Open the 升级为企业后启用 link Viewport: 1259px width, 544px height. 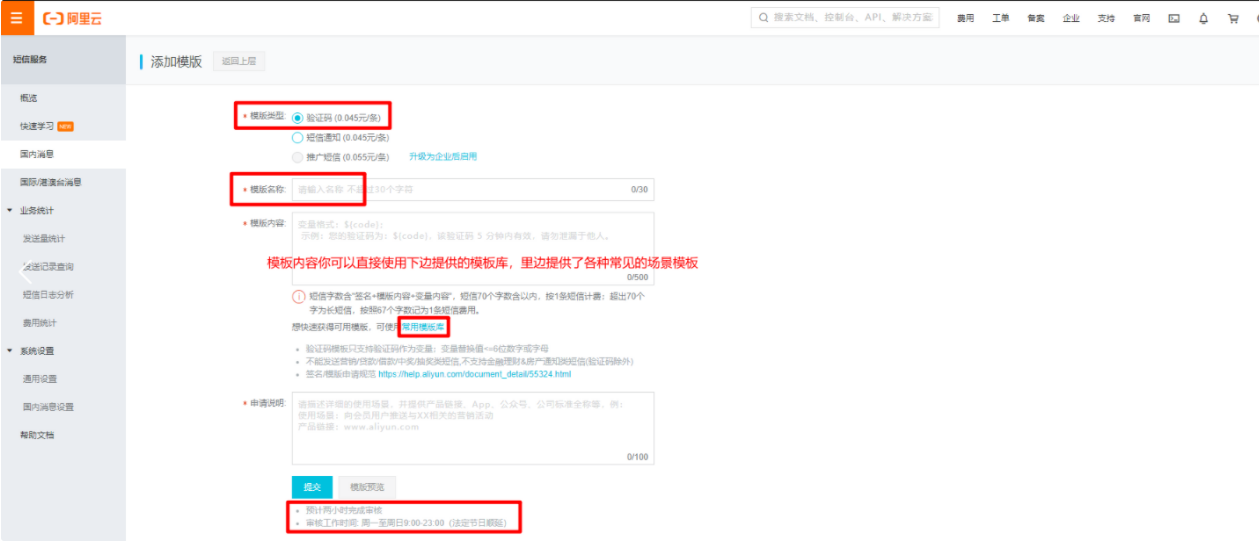(443, 157)
